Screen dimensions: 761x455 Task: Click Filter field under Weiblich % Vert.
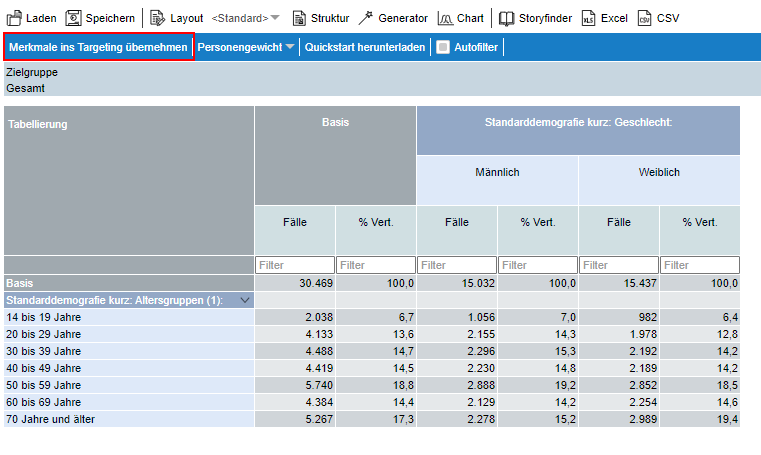(699, 265)
